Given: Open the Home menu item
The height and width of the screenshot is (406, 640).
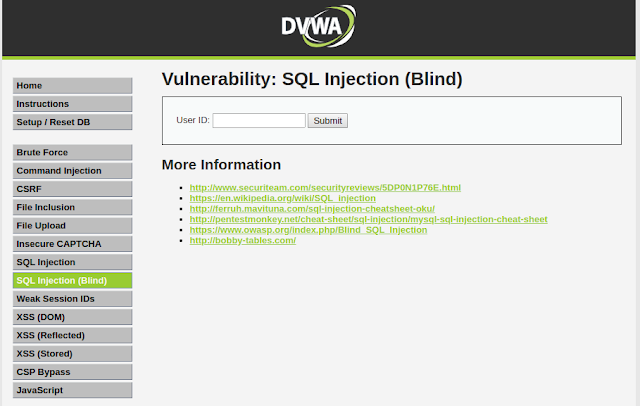Looking at the screenshot, I should (x=72, y=86).
